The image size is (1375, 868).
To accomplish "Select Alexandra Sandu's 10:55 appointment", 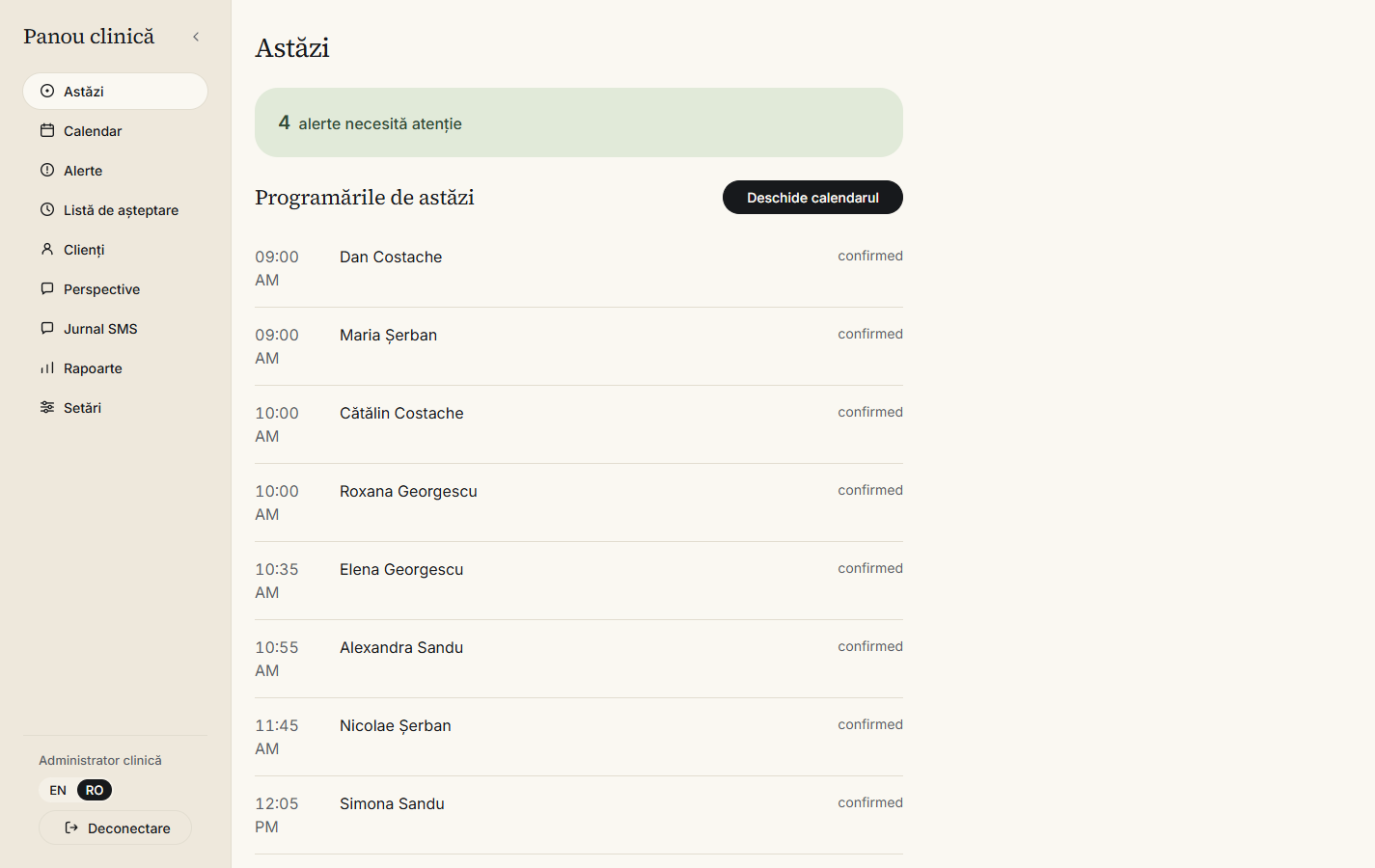I will click(x=579, y=659).
